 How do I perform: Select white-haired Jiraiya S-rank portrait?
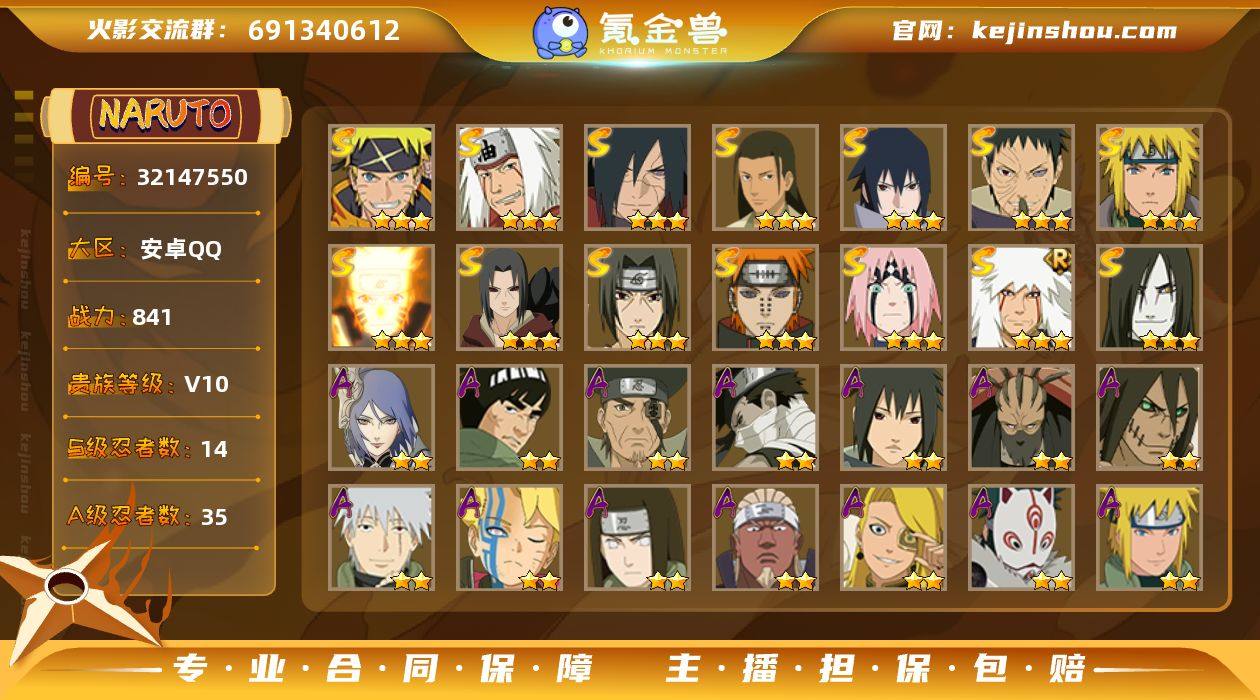[x=509, y=178]
